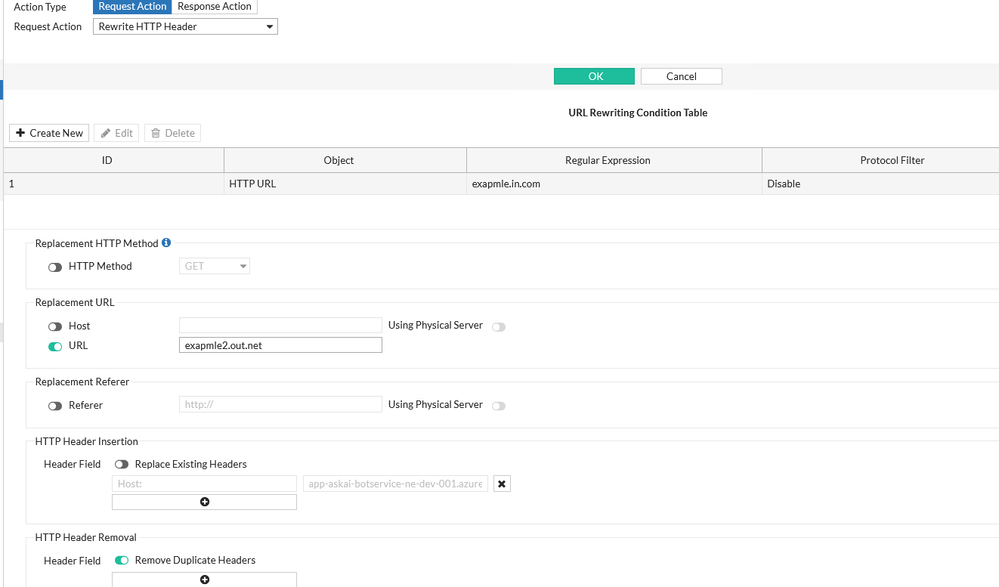Enable the HTTP Method toggle

[55, 267]
